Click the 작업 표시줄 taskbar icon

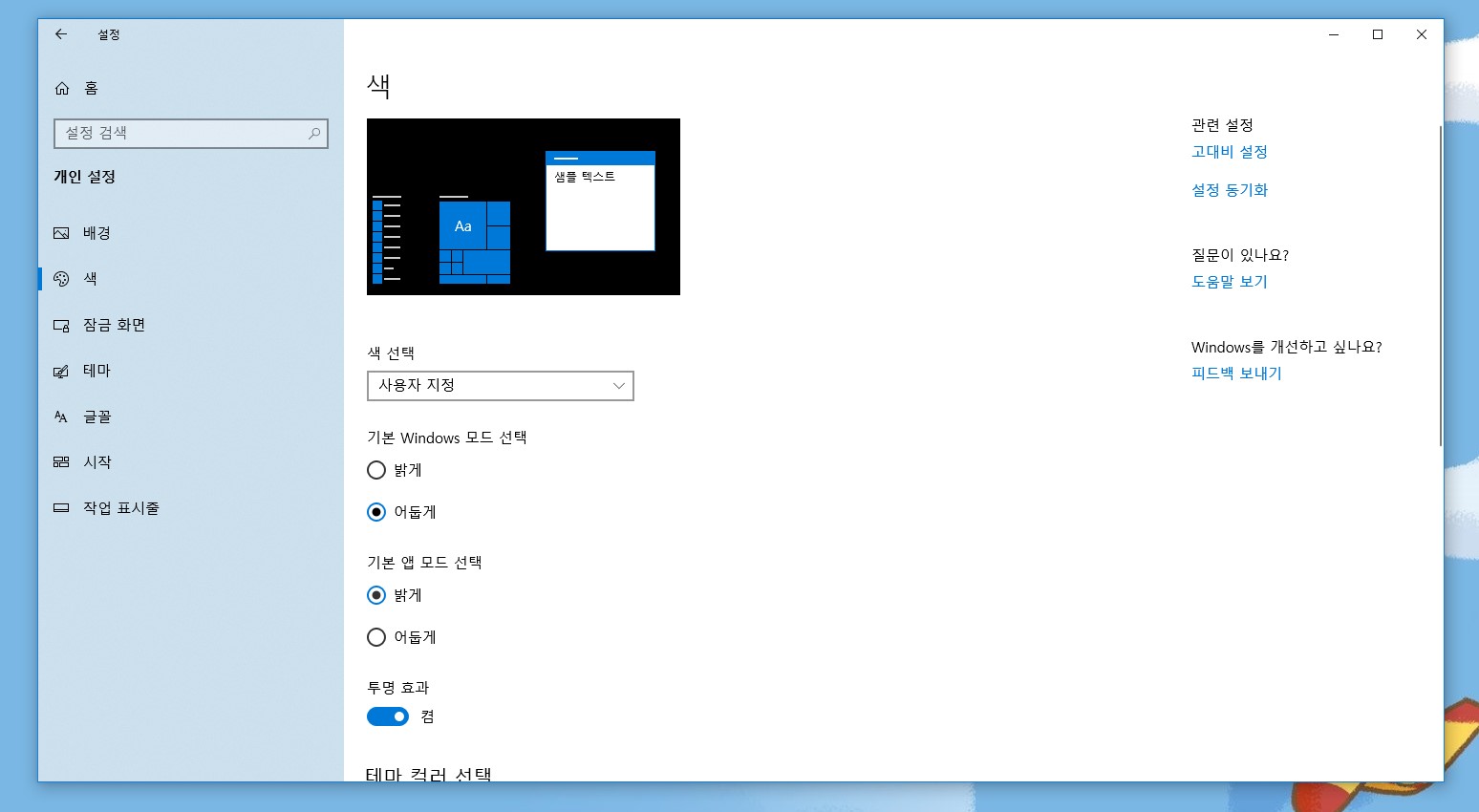click(61, 508)
